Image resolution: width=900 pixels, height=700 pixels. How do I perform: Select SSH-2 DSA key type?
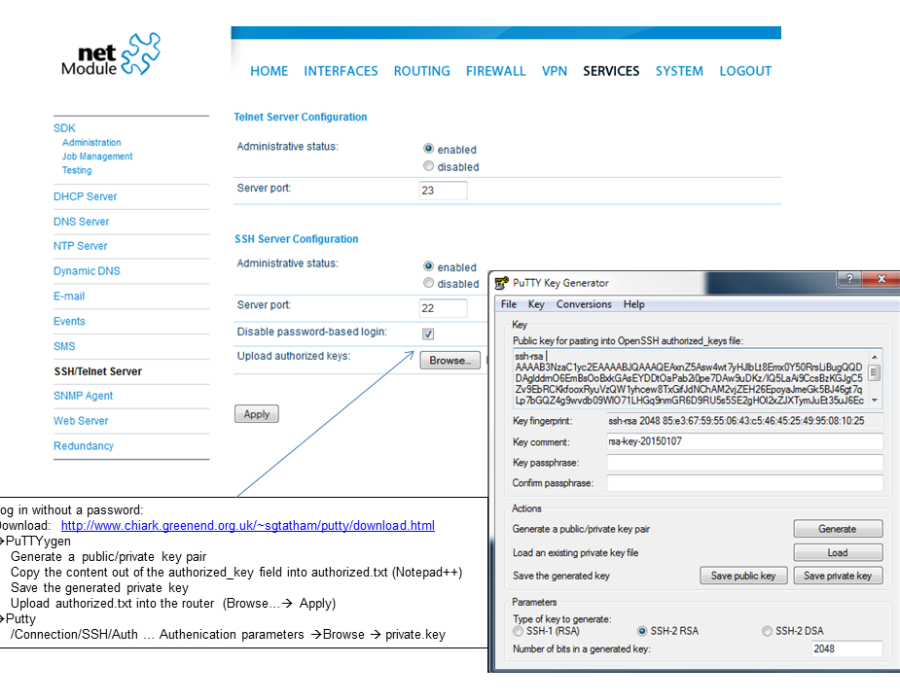(767, 631)
